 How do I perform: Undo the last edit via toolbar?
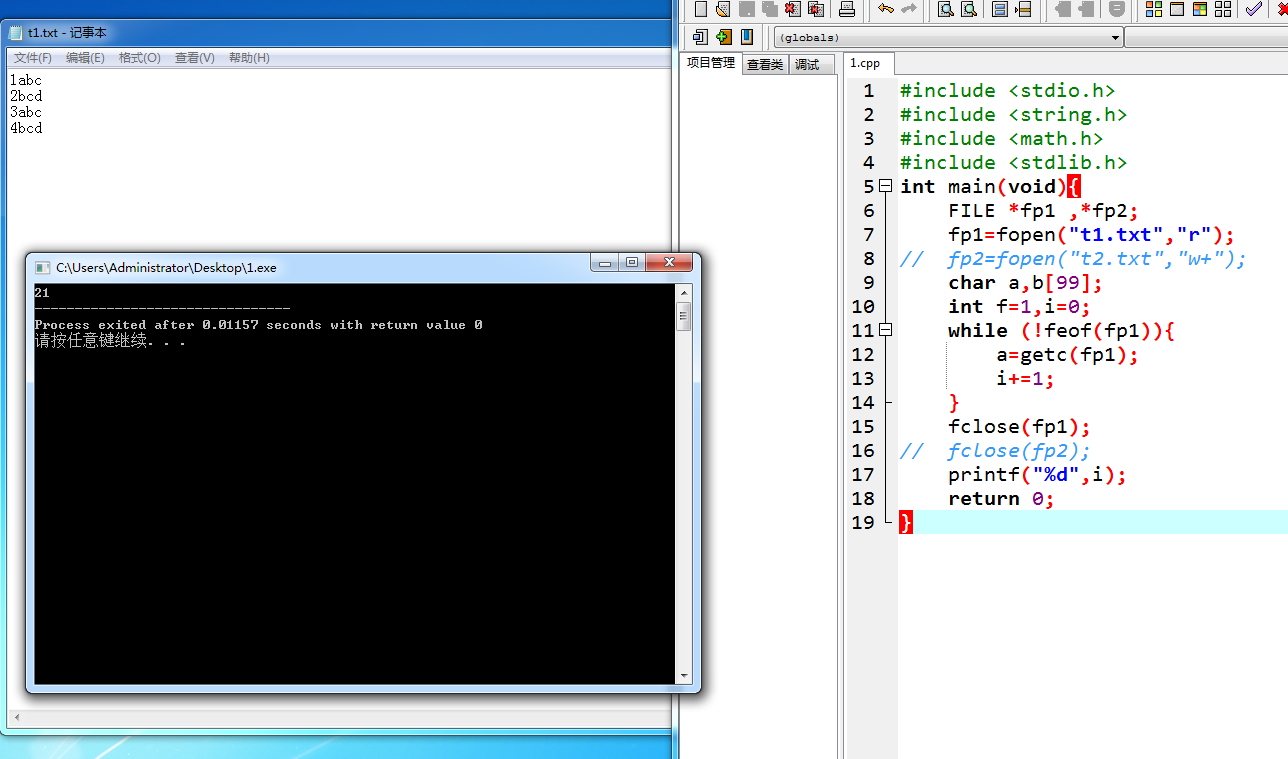point(885,9)
